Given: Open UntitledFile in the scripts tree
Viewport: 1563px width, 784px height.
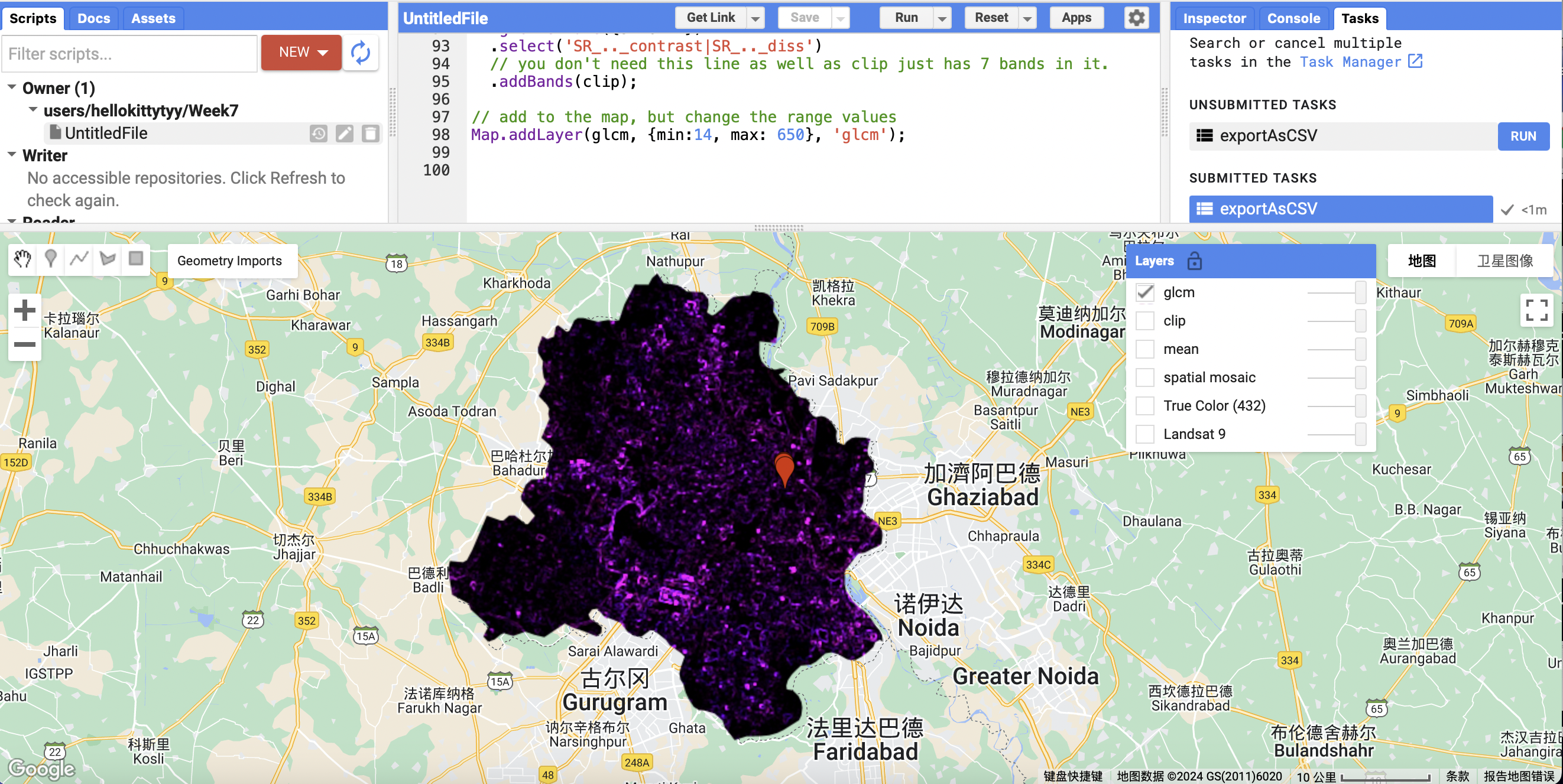Looking at the screenshot, I should point(106,134).
